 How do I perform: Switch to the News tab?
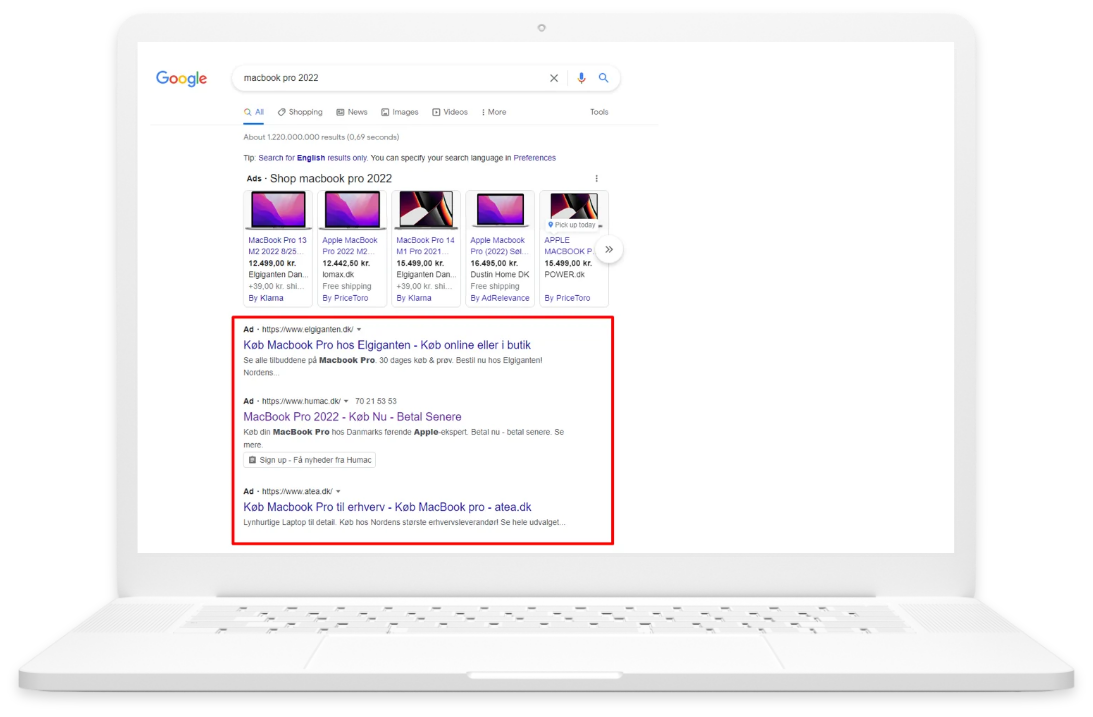coord(352,112)
